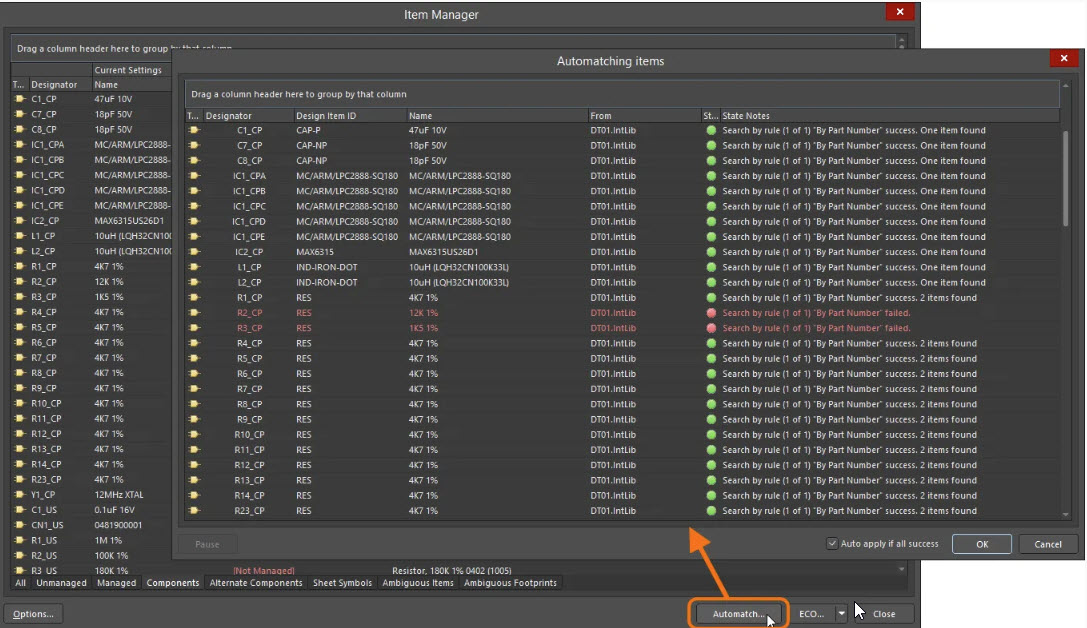Select the MAX6315 Design Item ID cell

(315, 252)
